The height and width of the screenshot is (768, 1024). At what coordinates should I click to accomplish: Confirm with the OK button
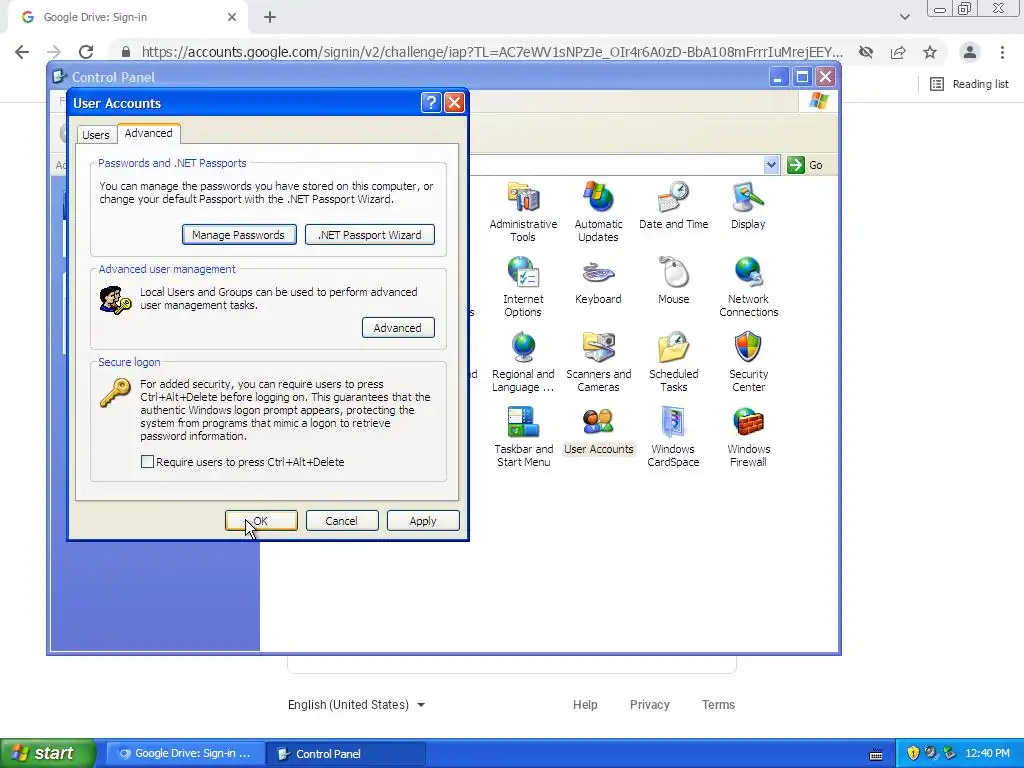coord(261,521)
